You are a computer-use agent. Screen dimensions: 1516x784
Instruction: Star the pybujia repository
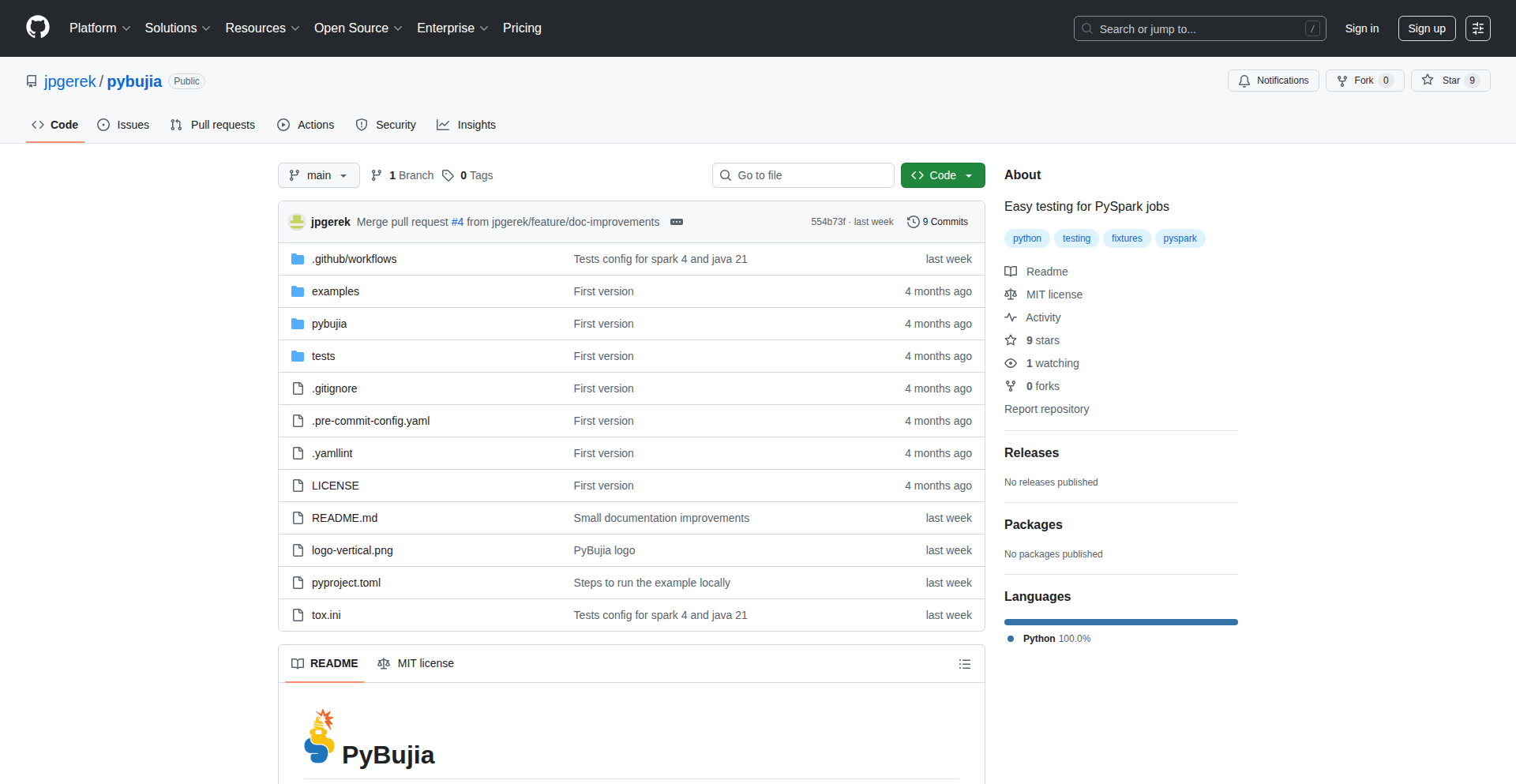(1450, 81)
